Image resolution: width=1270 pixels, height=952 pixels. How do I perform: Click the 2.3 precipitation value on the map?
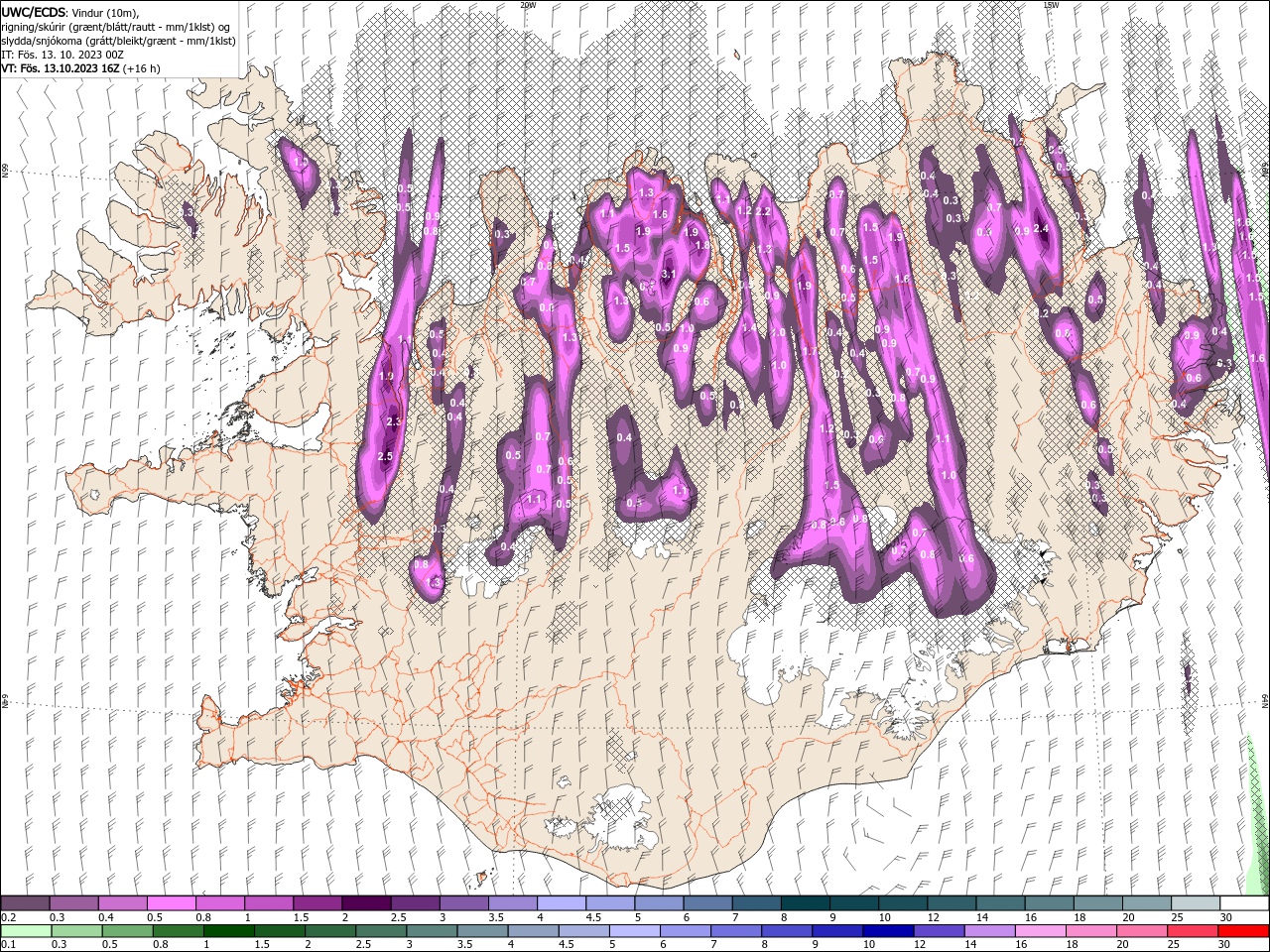(393, 422)
